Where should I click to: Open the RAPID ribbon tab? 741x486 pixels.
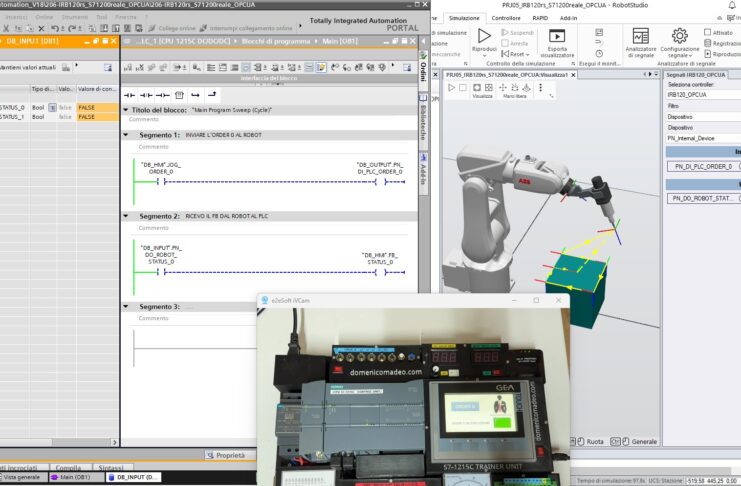[x=540, y=18]
